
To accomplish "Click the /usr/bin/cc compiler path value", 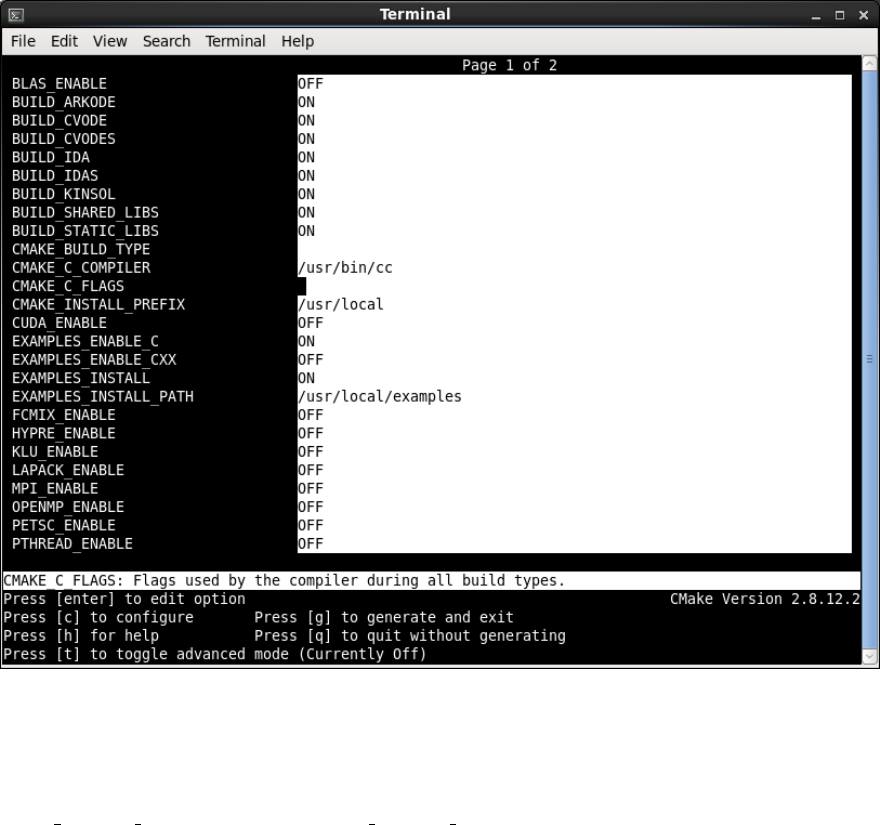I will tap(345, 268).
